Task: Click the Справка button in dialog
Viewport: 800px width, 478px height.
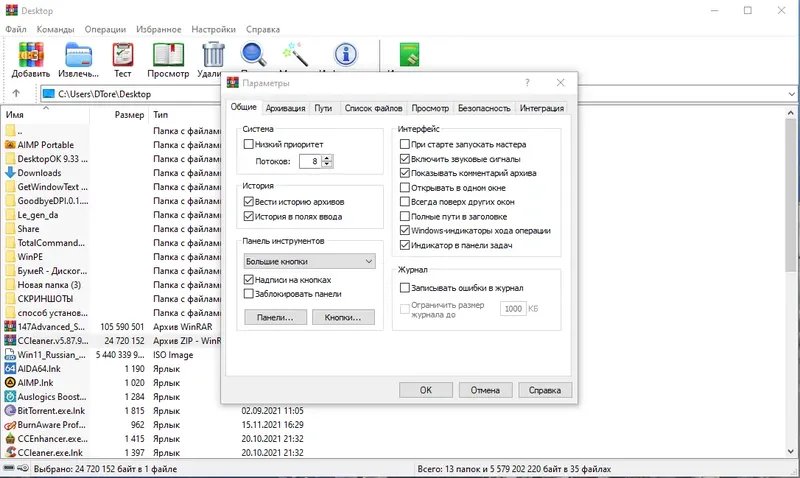Action: (544, 390)
